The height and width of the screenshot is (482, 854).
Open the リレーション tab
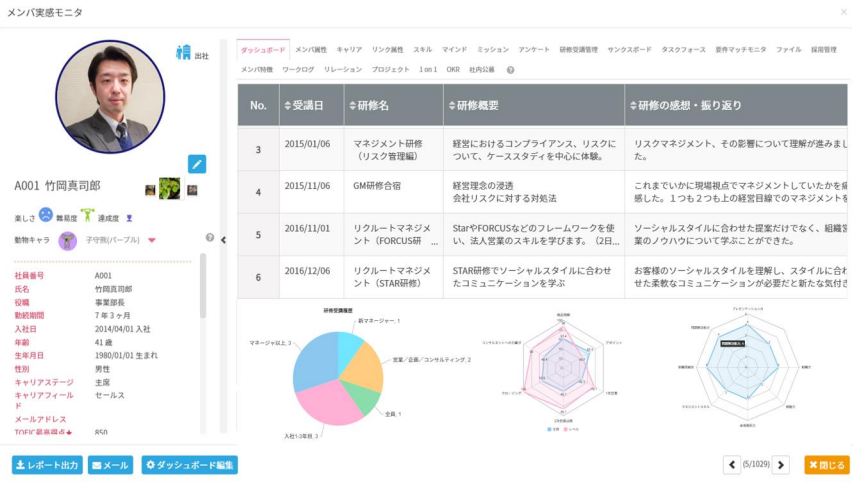(343, 70)
